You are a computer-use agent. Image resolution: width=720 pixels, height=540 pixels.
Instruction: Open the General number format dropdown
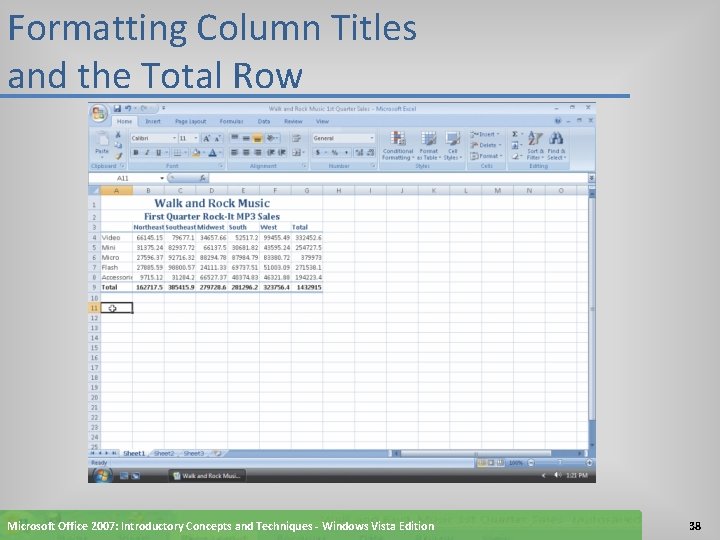pyautogui.click(x=371, y=138)
